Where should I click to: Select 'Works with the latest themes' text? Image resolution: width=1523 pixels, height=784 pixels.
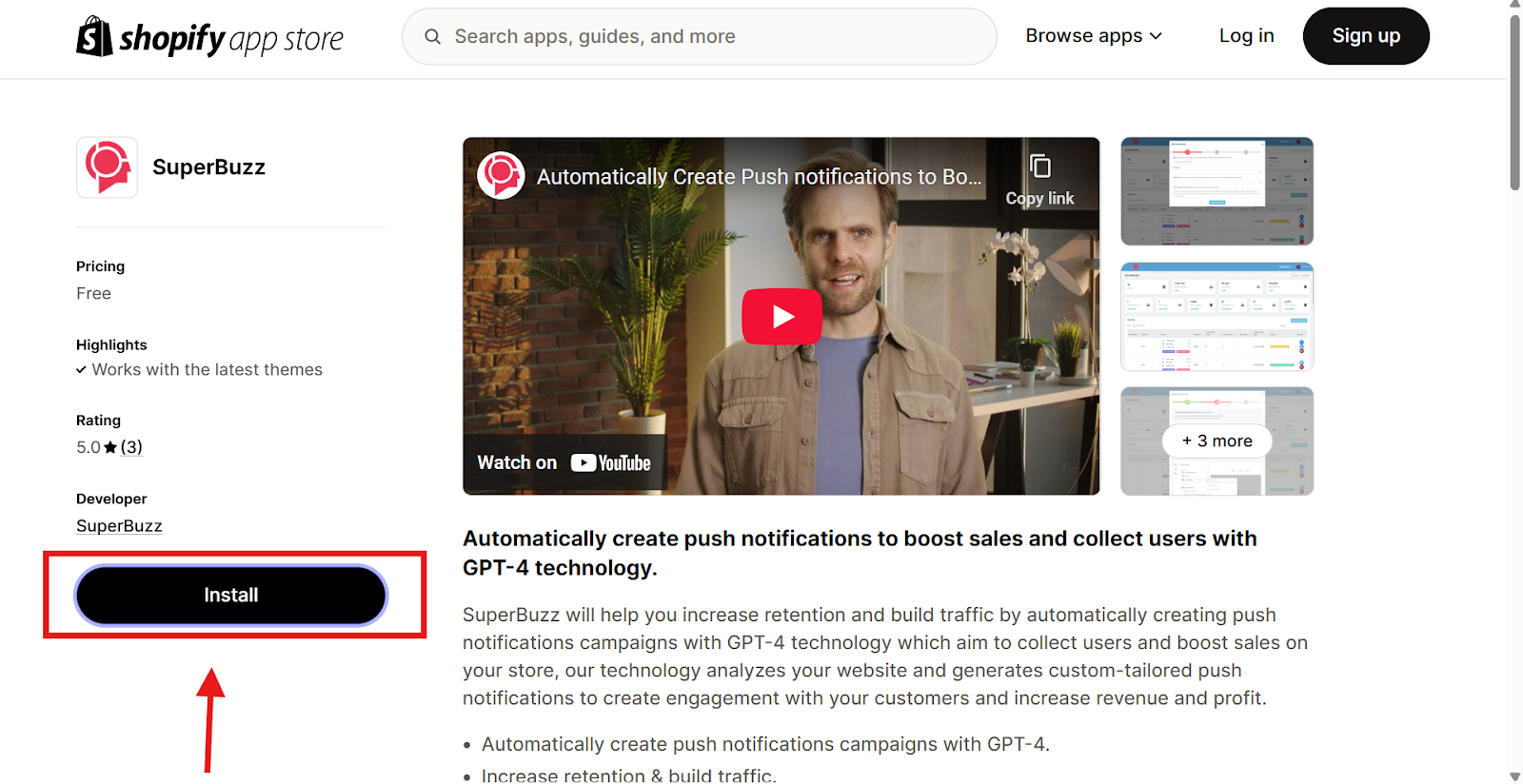coord(208,370)
